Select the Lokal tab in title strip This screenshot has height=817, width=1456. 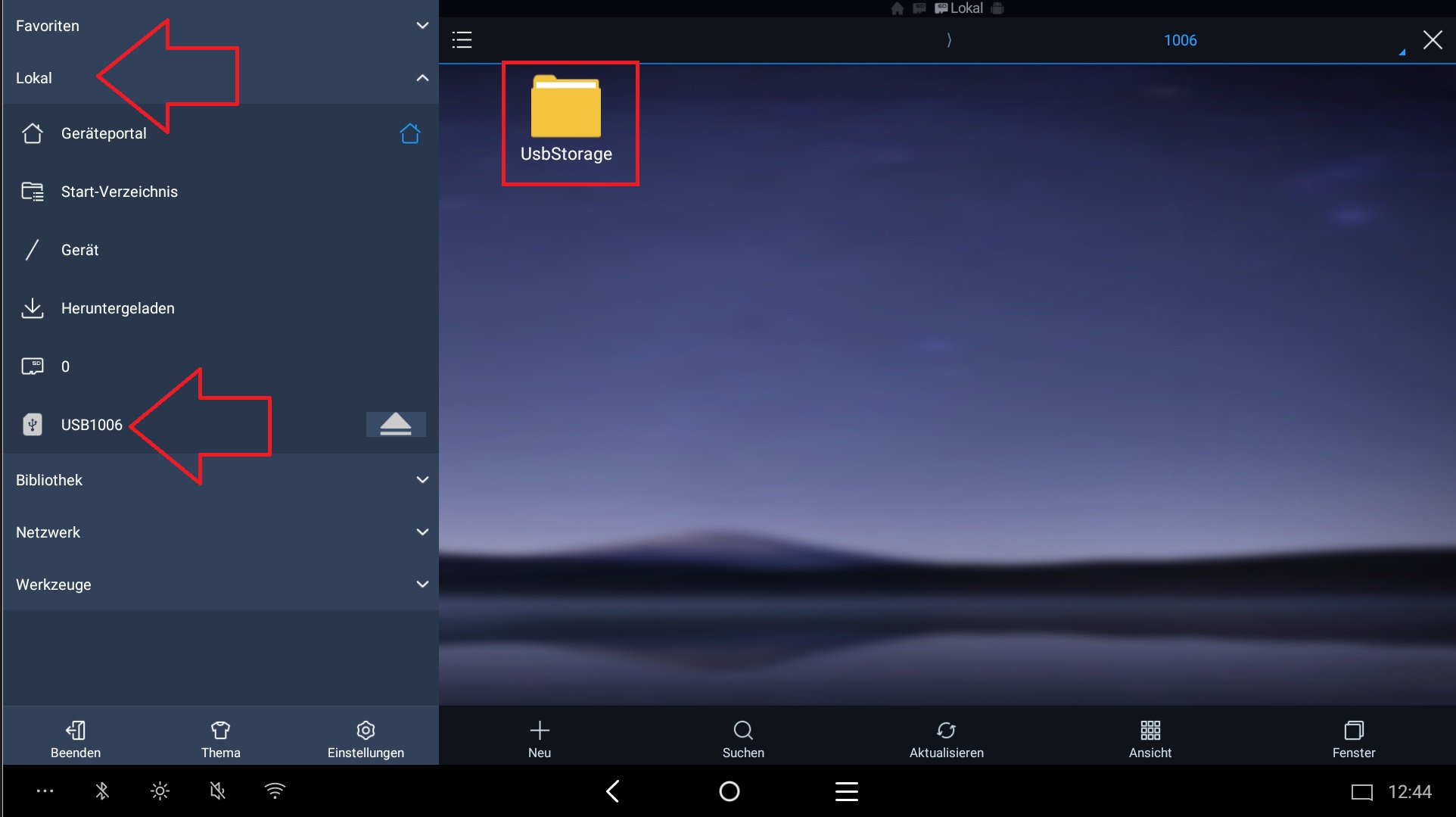pos(959,8)
